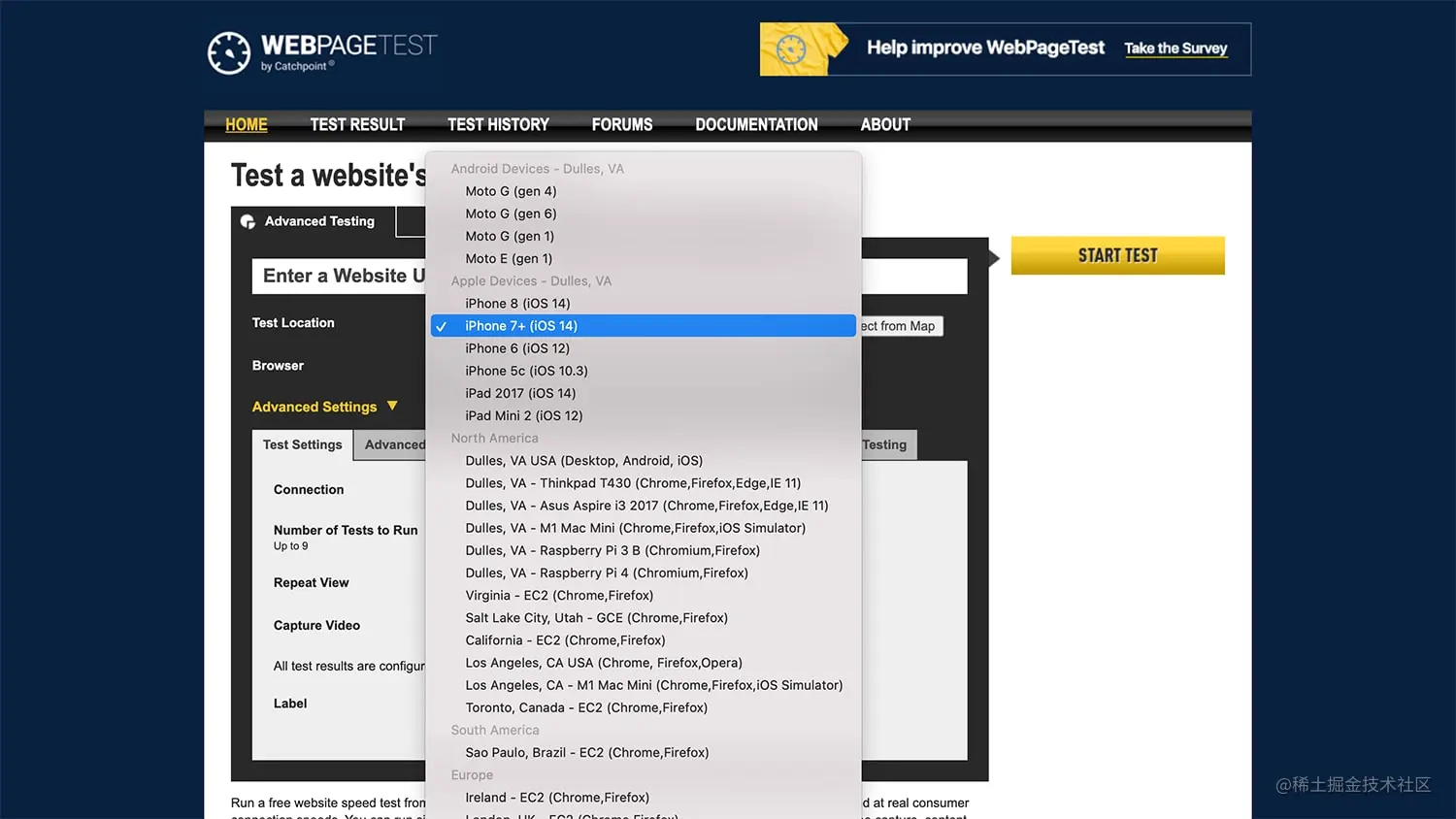Switch to the Test Settings tab

(x=302, y=444)
